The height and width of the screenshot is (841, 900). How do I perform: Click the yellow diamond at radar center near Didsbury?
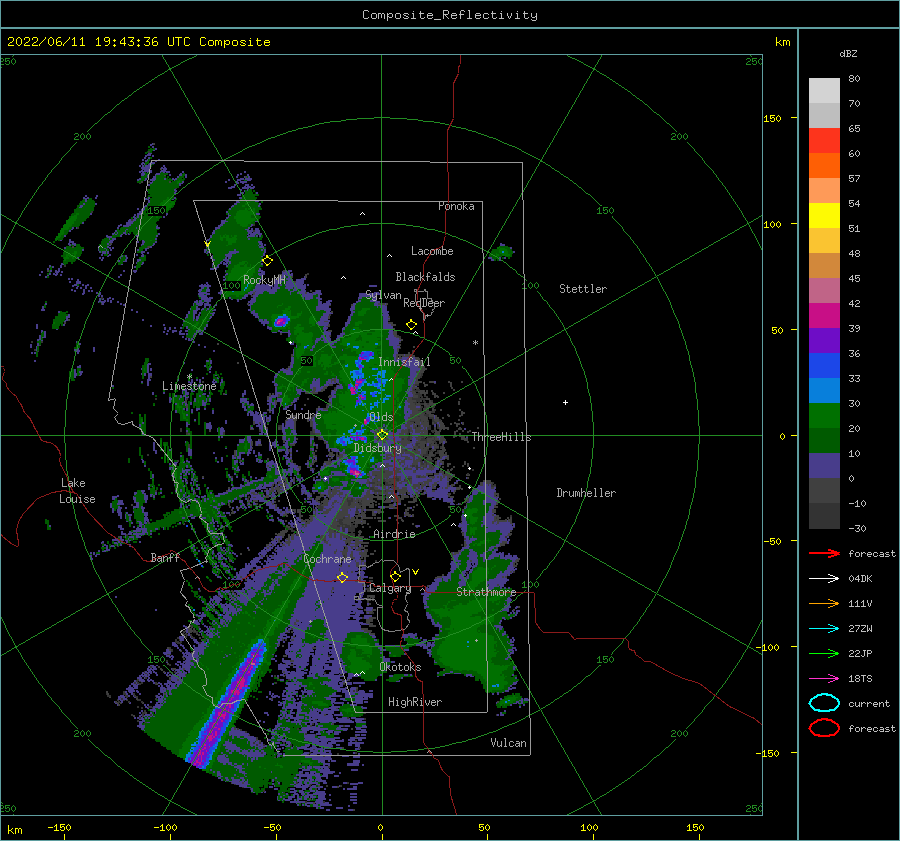(x=382, y=435)
